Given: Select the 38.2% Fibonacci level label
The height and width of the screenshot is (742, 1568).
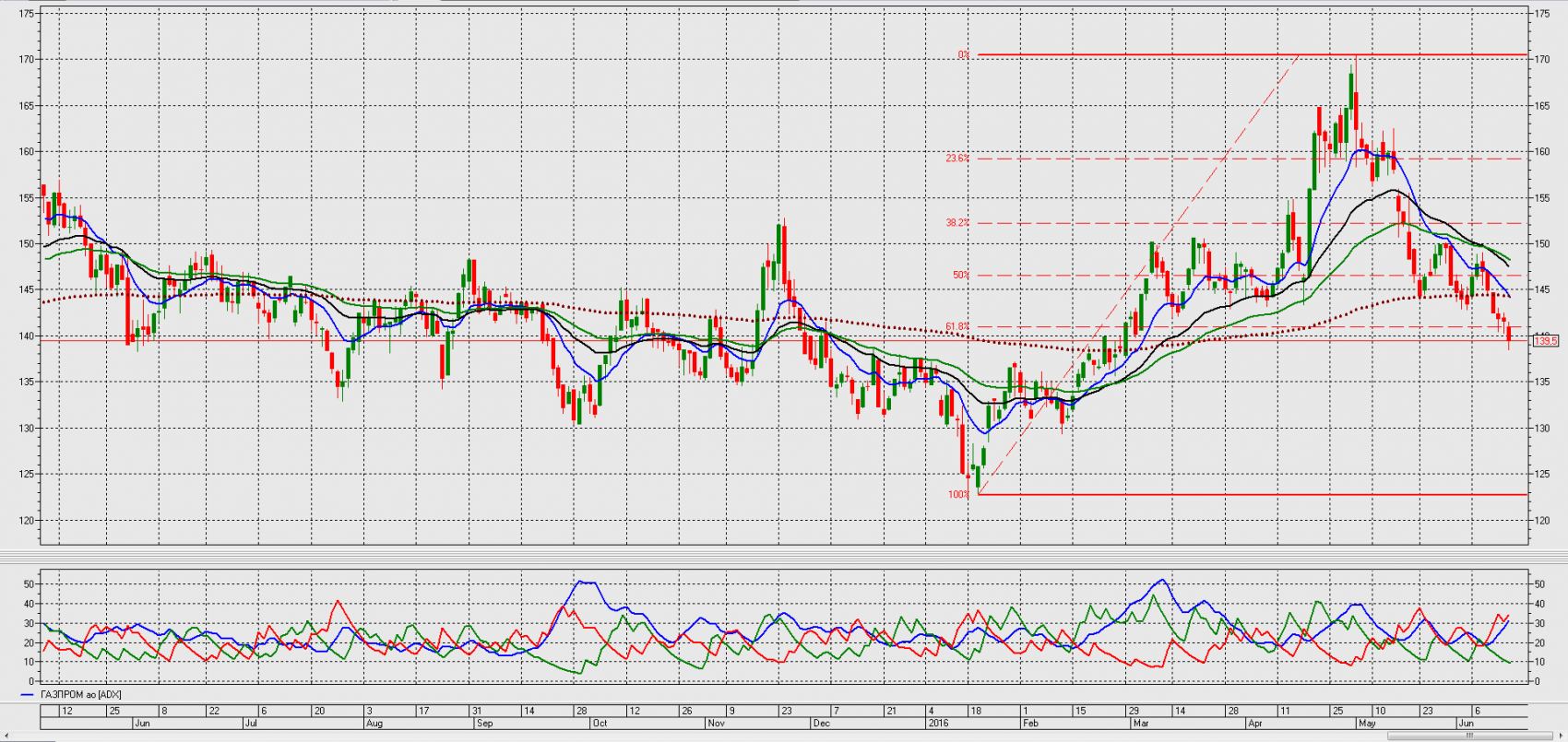Looking at the screenshot, I should (957, 223).
